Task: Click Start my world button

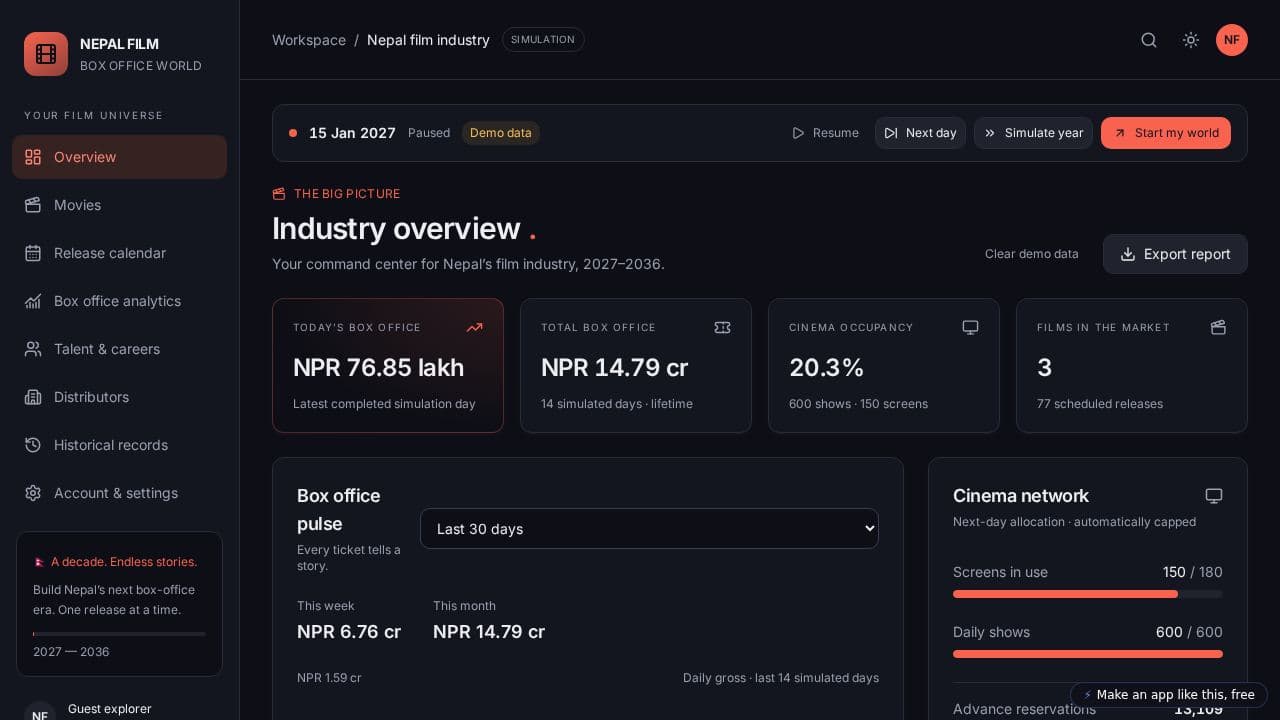Action: [1166, 133]
